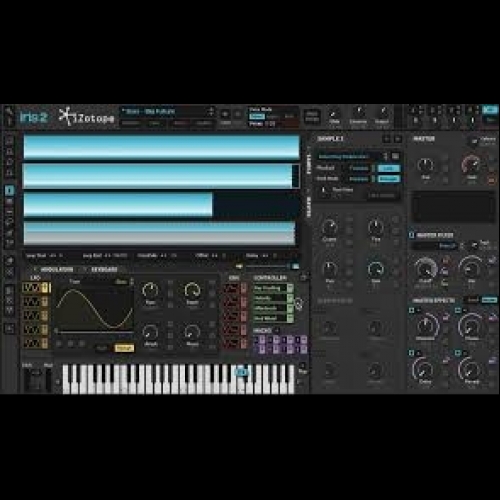The width and height of the screenshot is (500, 500).
Task: Click the iZotope logo in the header
Action: [86, 117]
